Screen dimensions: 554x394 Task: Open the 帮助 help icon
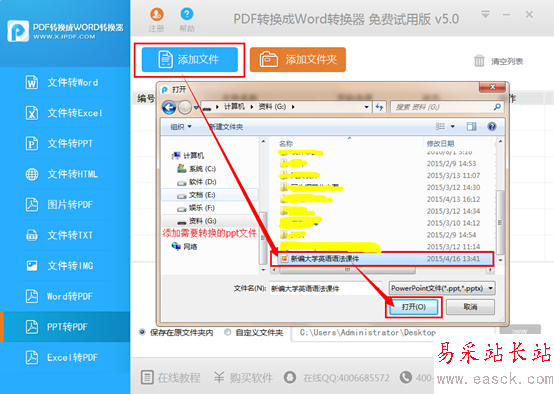(x=187, y=14)
